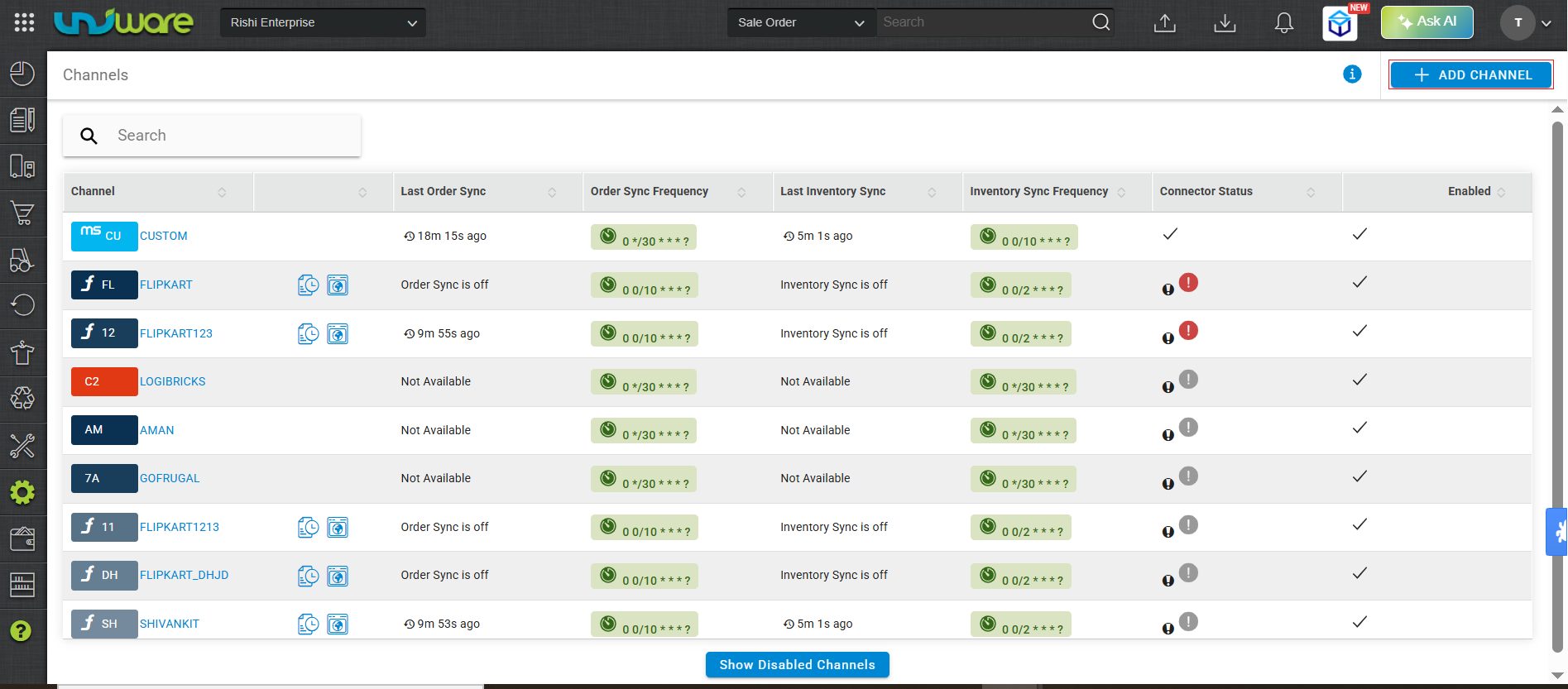Click the globe window icon for FLIPKART

point(338,285)
